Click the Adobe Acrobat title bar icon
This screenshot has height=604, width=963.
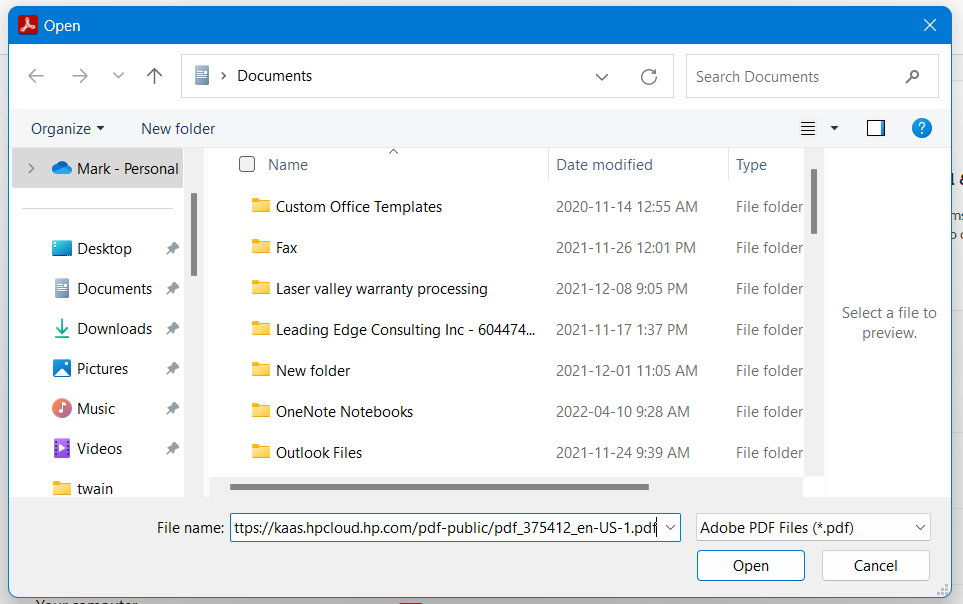click(27, 24)
